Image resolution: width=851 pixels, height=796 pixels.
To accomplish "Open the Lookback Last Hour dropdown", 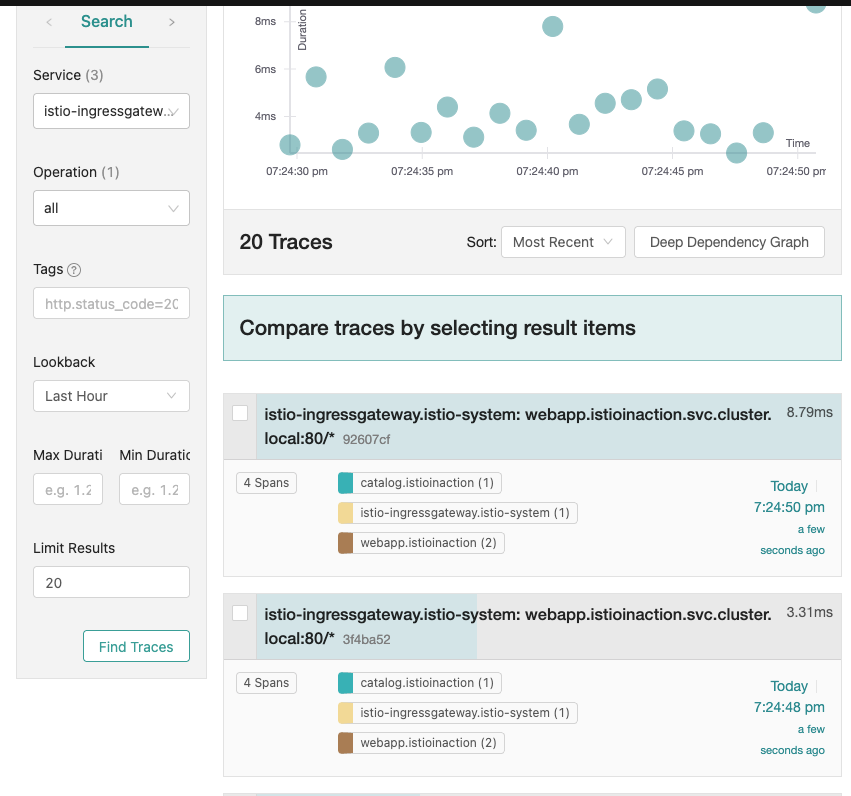I will click(111, 396).
